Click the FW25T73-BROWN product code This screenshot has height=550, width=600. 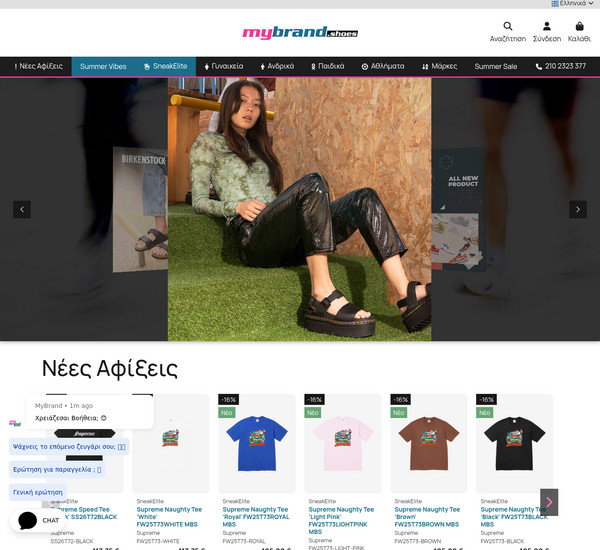click(417, 541)
